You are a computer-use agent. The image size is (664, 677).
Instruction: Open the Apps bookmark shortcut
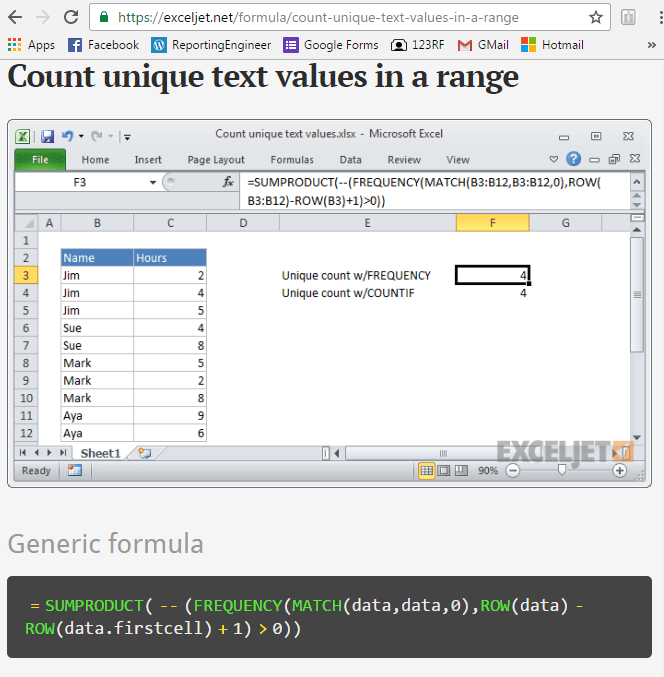pos(32,45)
